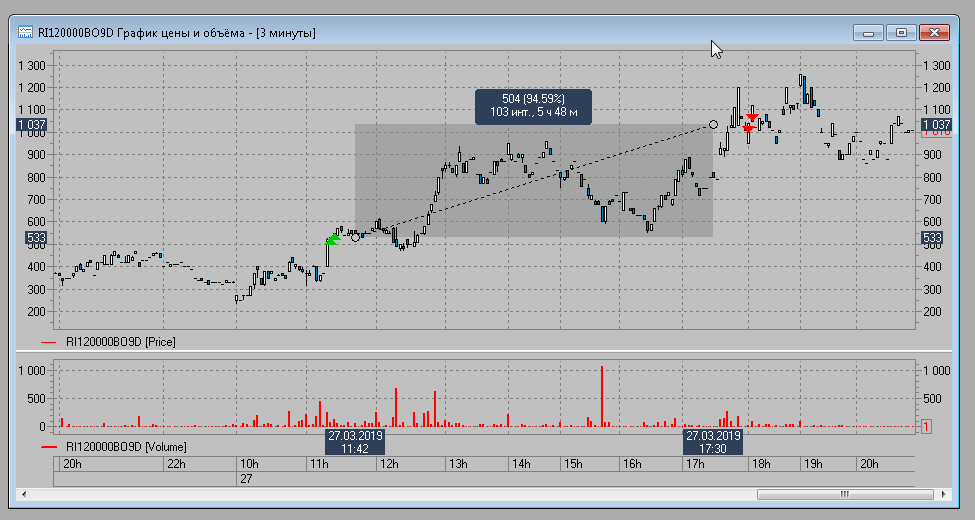This screenshot has height=520, width=975.
Task: Click the 504 (94.59%) measurement tooltip
Action: (x=533, y=106)
